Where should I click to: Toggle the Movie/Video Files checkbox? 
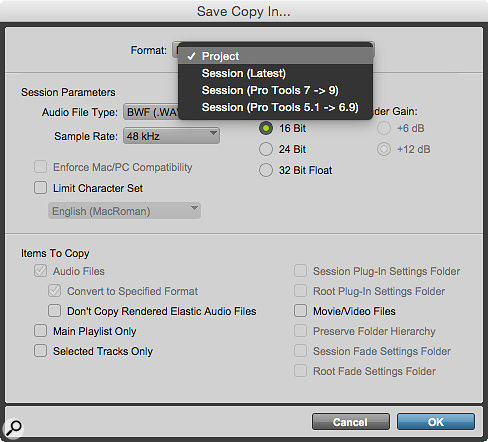(x=300, y=311)
